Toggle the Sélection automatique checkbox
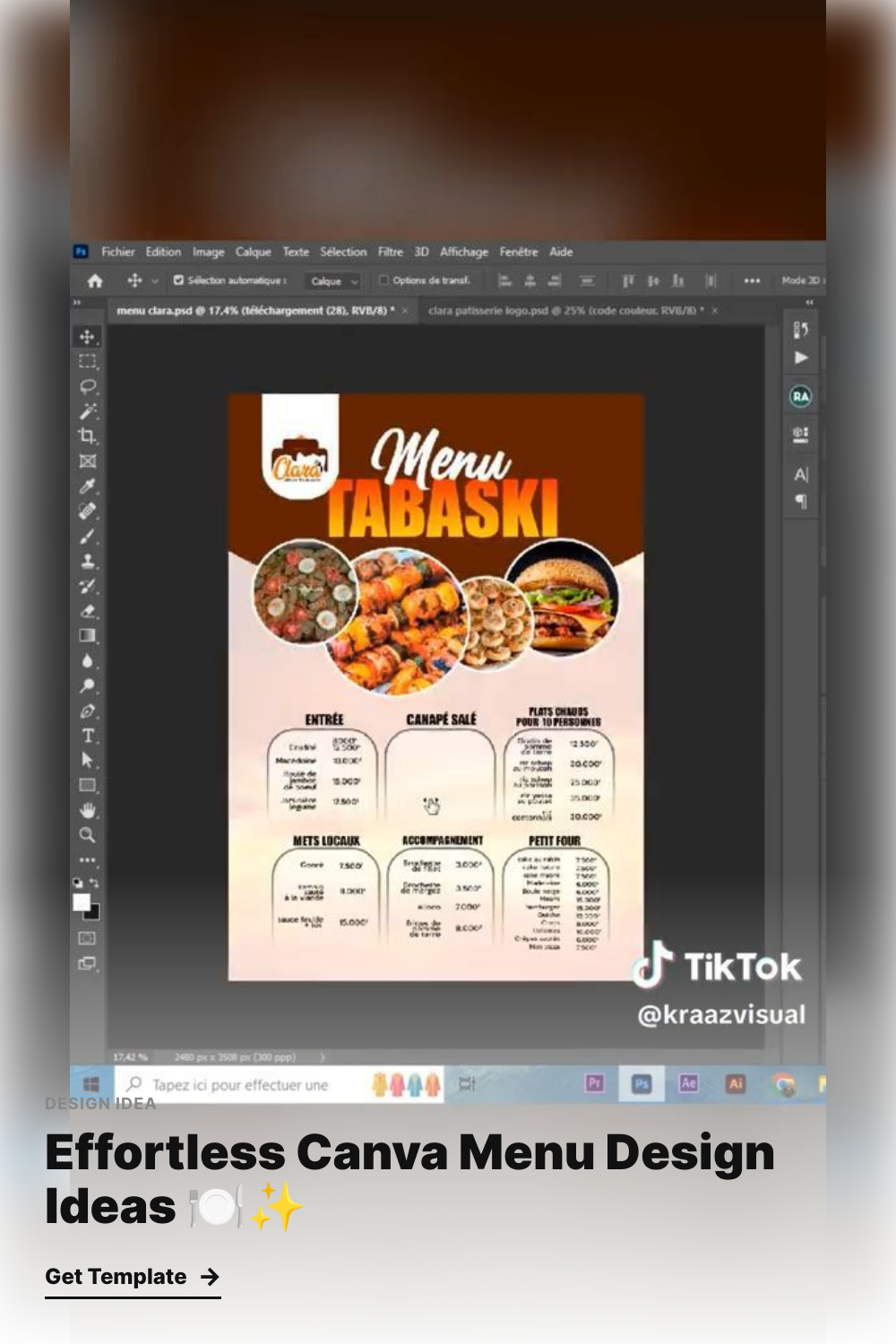This screenshot has height=1344, width=896. 178,280
